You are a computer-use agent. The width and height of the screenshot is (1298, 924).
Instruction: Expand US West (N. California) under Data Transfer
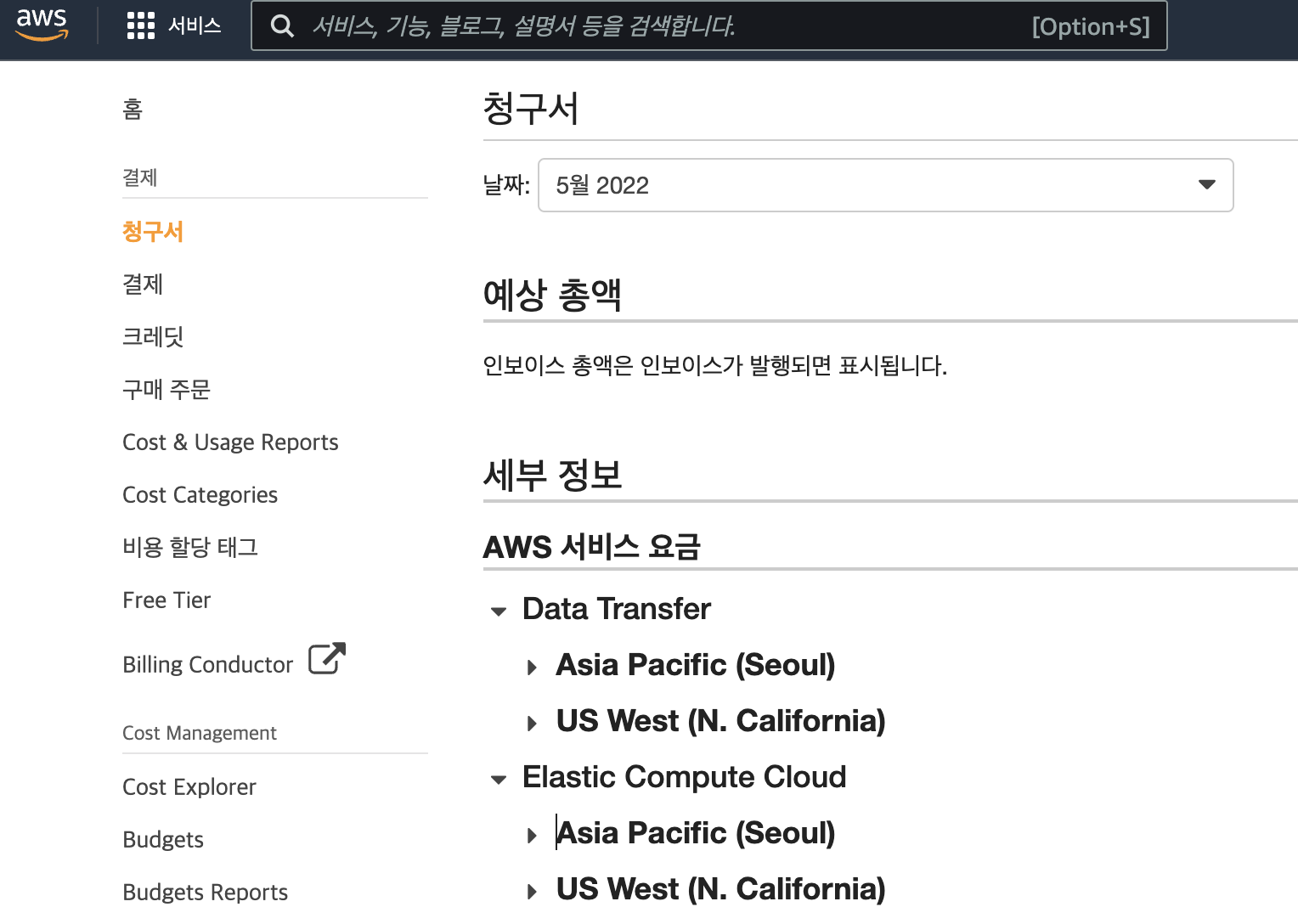coord(532,724)
